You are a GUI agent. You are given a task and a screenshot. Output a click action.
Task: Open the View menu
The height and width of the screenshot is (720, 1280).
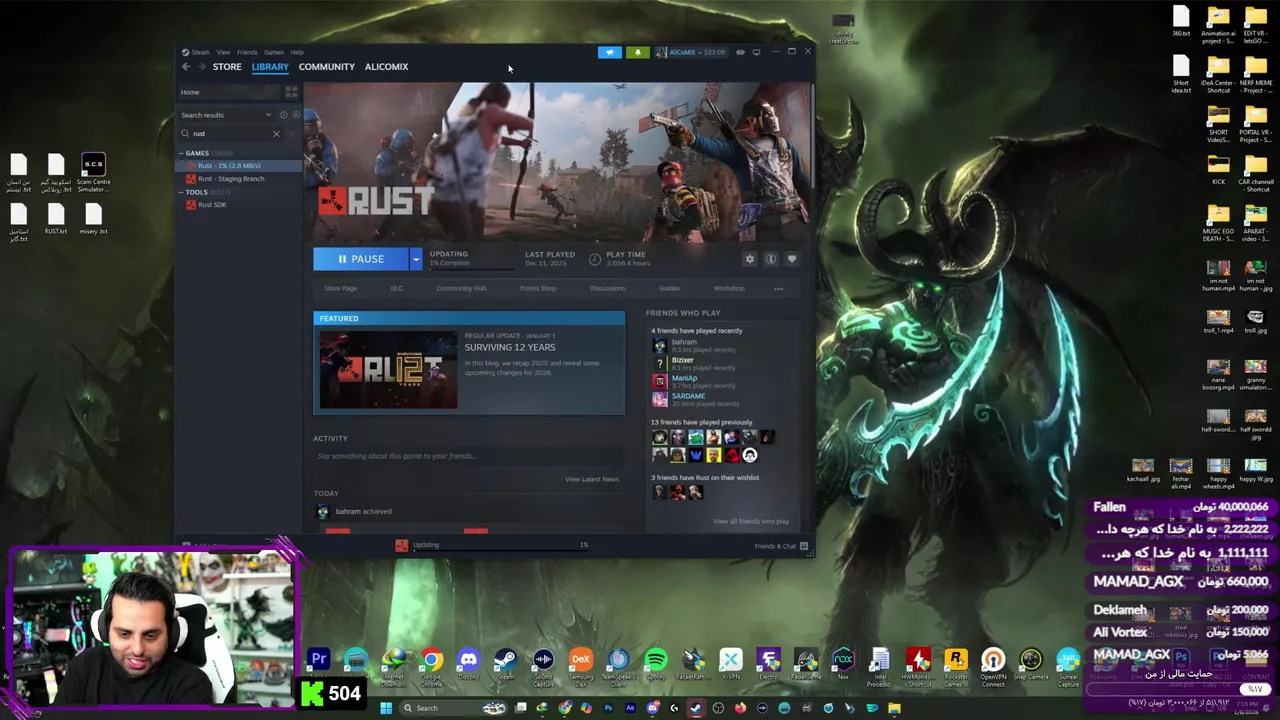(223, 52)
